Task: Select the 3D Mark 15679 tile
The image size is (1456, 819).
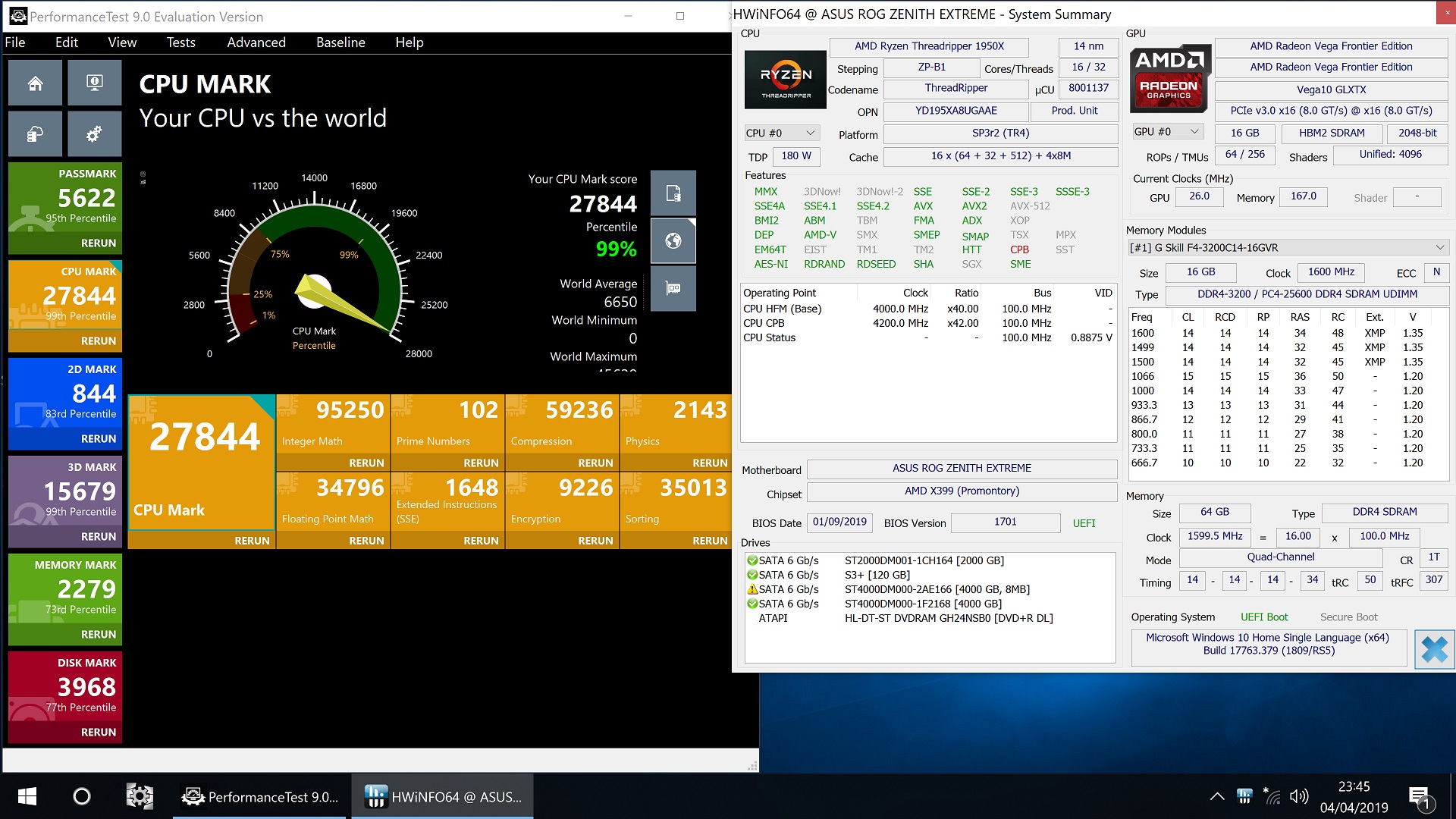Action: click(x=65, y=491)
